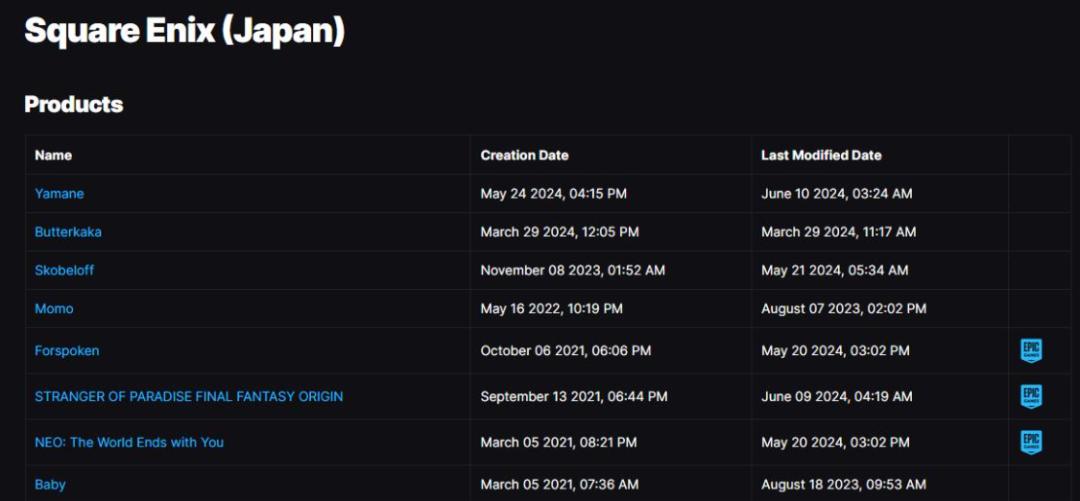Image resolution: width=1080 pixels, height=501 pixels.
Task: Click Yamane's May 24 2024 creation date
Action: [x=553, y=194]
